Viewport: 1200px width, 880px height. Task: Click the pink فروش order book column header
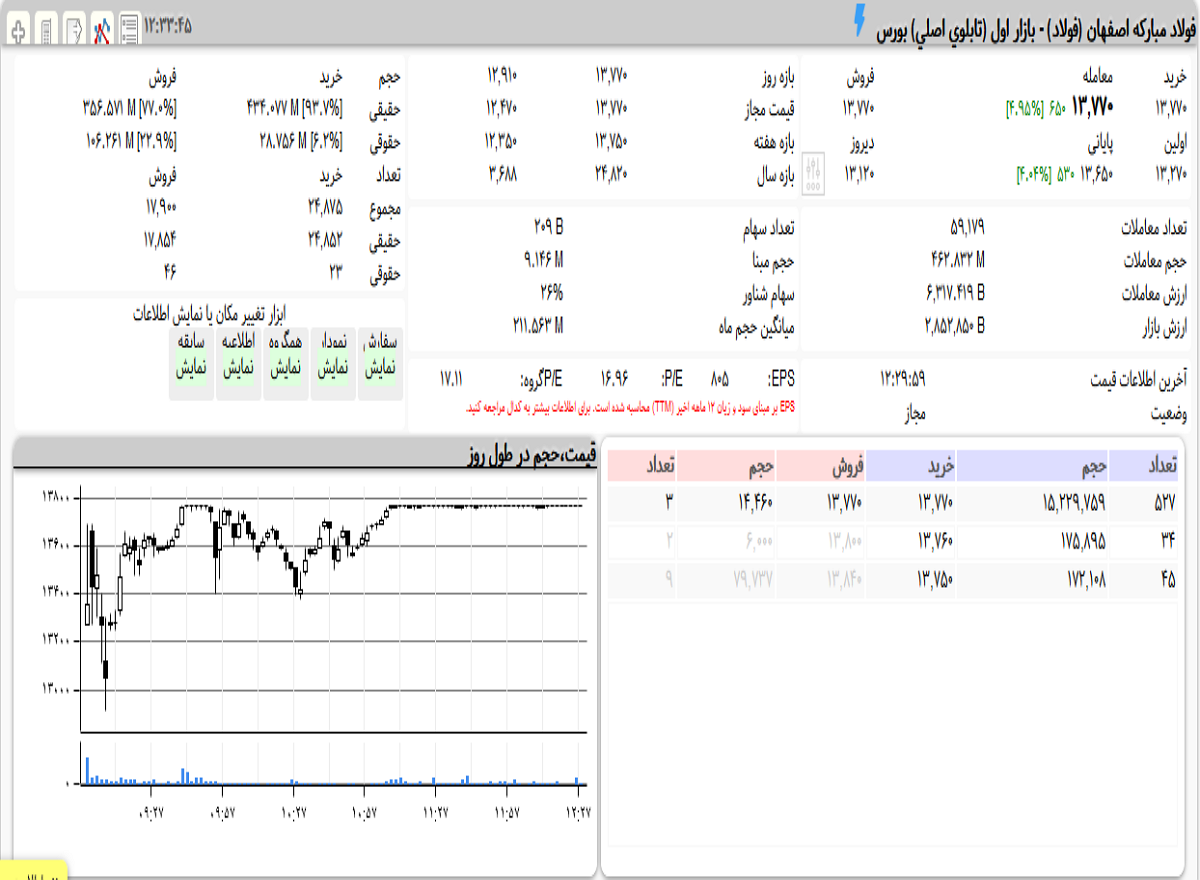tap(820, 466)
